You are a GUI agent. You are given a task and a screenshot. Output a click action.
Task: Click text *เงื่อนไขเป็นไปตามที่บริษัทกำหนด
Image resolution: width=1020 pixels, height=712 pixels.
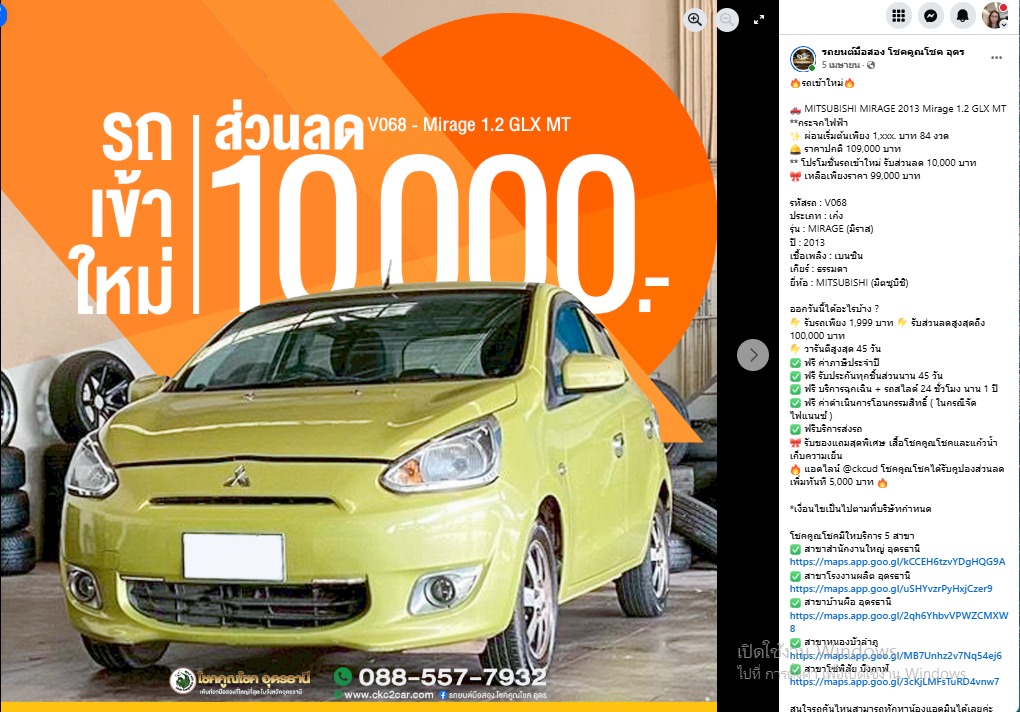(x=860, y=509)
